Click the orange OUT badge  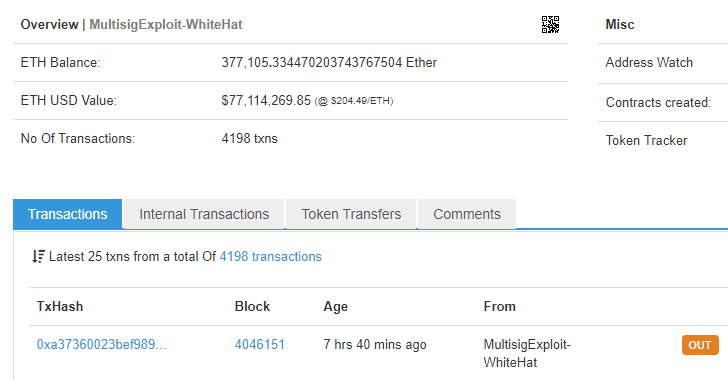coord(700,345)
